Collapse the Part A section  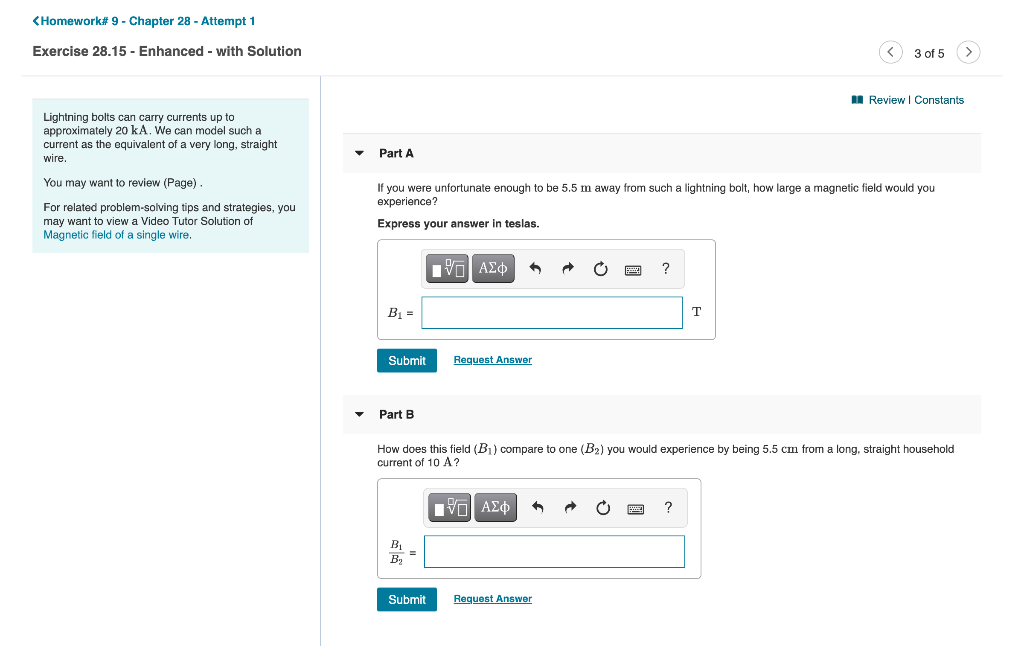(x=359, y=153)
